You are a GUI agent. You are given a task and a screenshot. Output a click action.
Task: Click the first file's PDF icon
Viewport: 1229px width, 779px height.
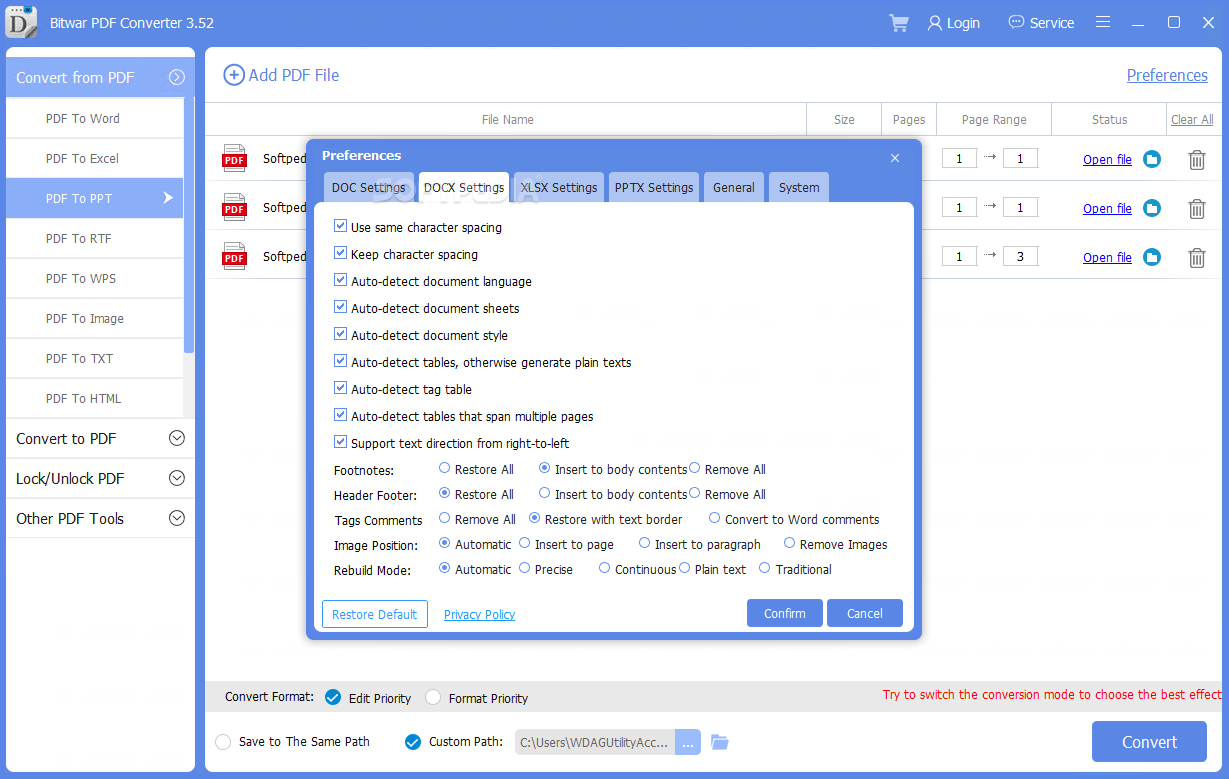point(234,158)
